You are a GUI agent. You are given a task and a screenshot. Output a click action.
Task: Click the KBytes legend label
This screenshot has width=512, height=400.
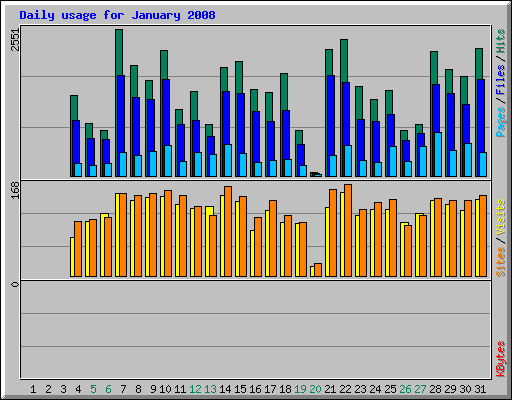[500, 359]
